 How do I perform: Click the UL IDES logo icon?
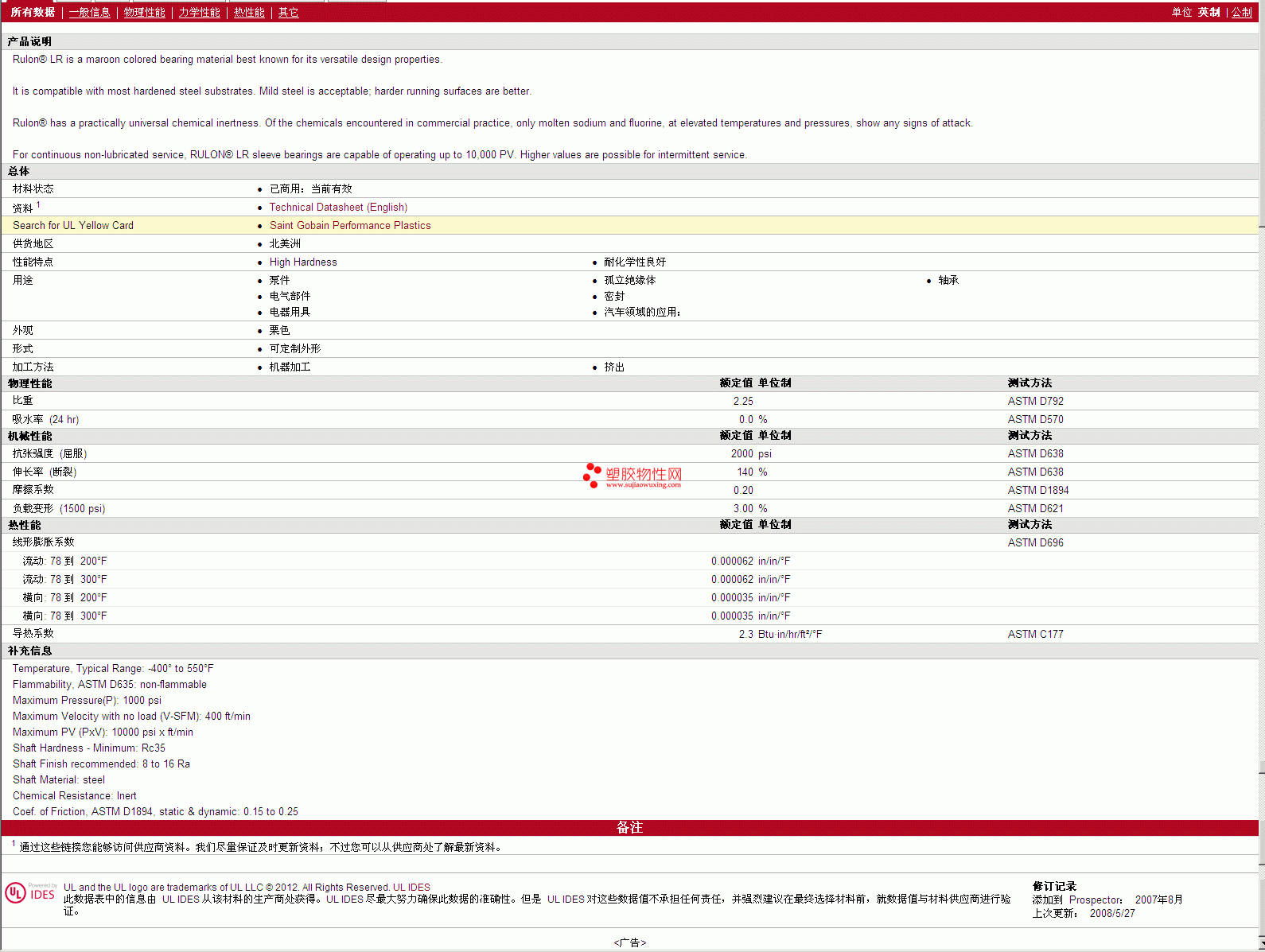click(x=30, y=892)
